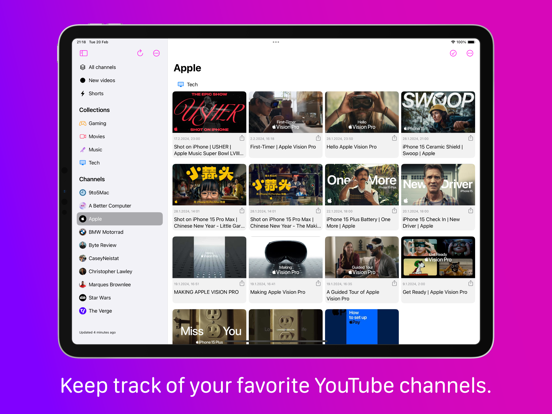Share the iPhone 15 Plus Battery video
The image size is (552, 414).
(x=394, y=211)
